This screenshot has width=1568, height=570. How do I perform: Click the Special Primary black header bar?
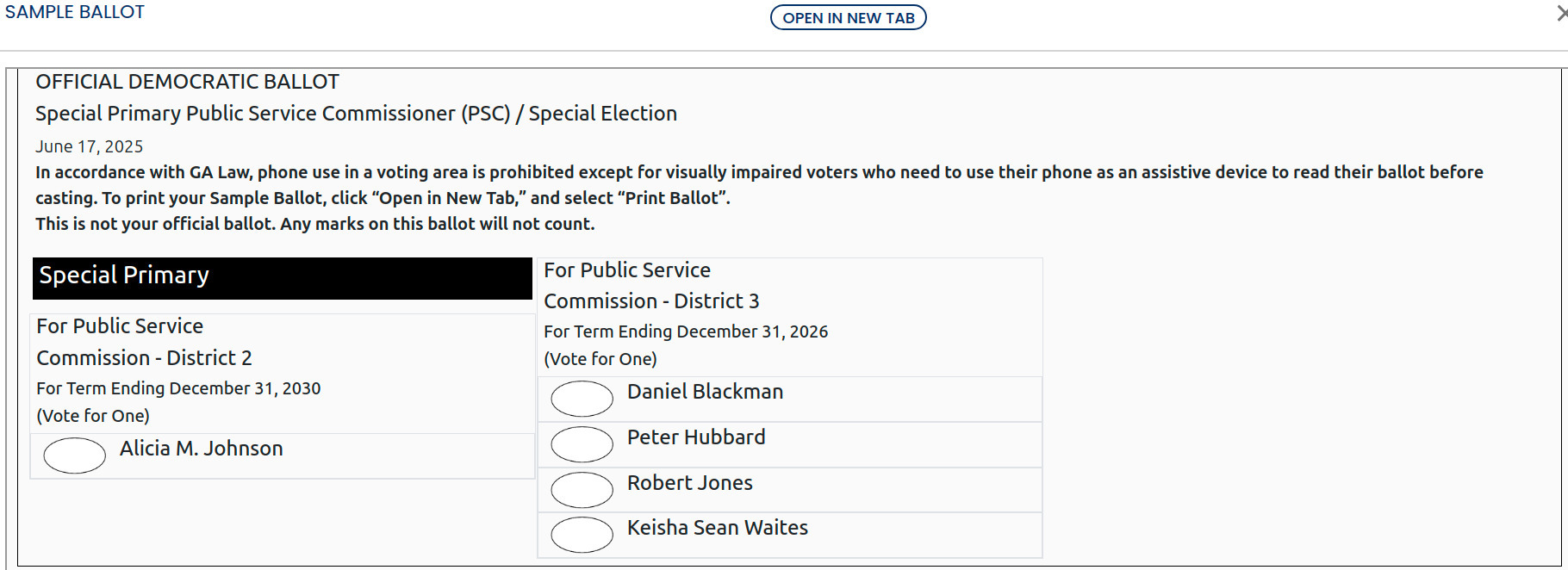tap(283, 277)
